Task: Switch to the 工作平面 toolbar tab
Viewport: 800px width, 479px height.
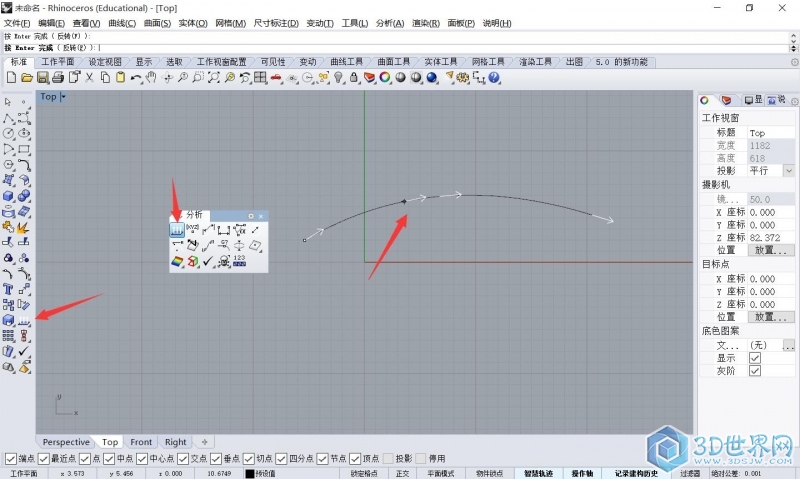Action: (x=58, y=62)
